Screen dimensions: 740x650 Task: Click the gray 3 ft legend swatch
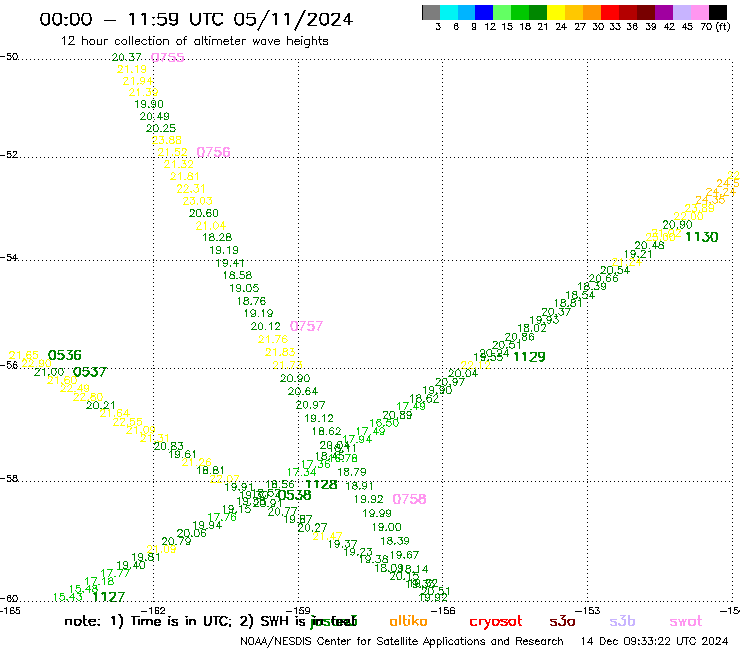(x=431, y=13)
